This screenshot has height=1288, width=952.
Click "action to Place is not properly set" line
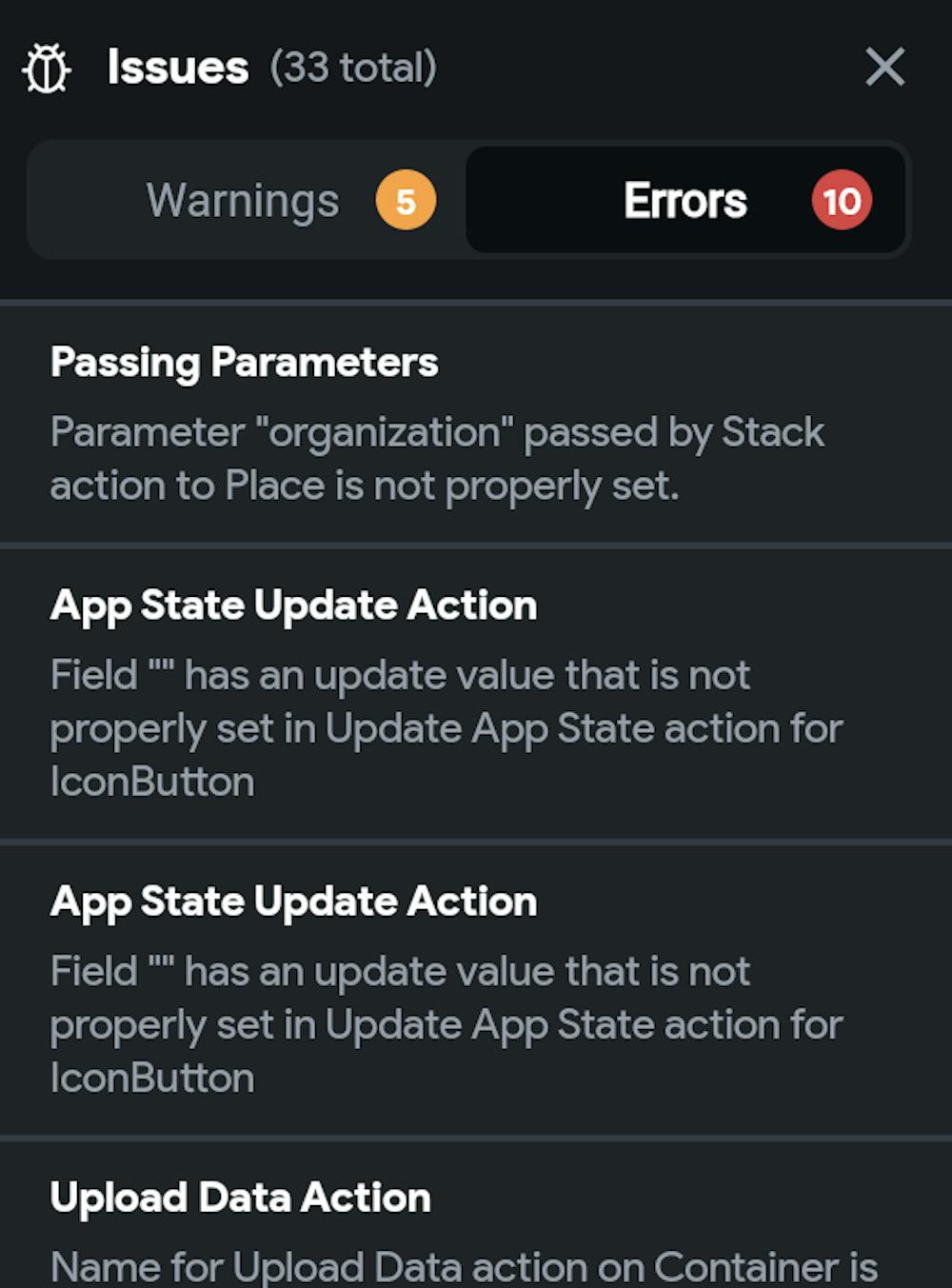365,486
